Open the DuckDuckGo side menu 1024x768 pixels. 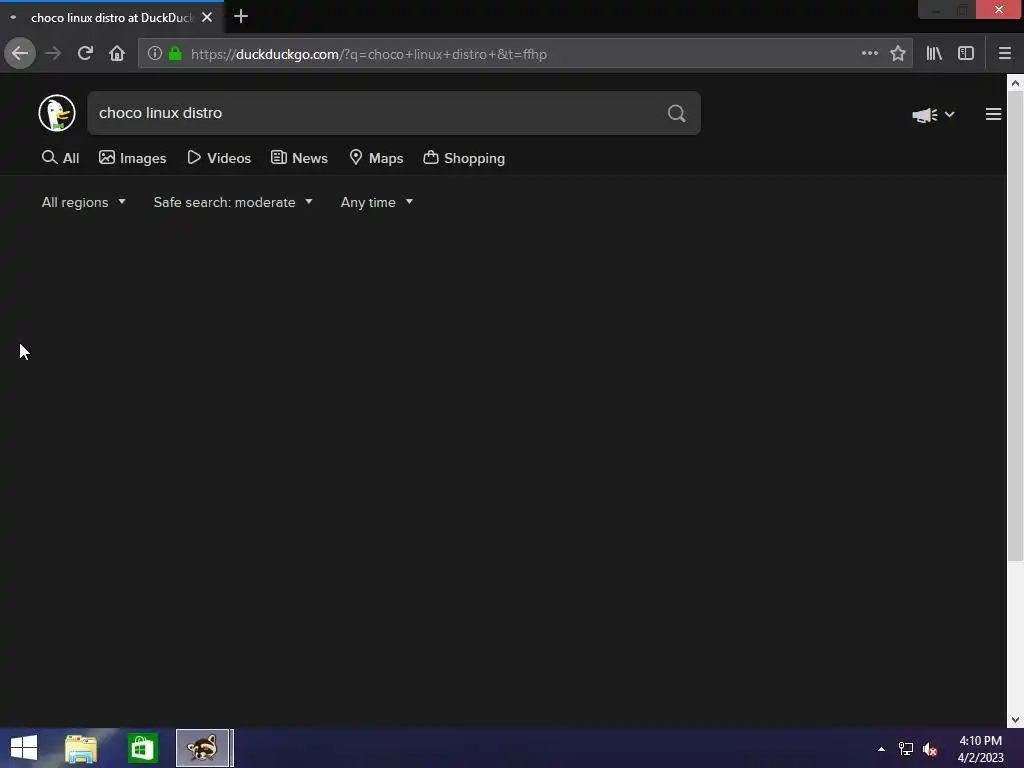point(993,114)
